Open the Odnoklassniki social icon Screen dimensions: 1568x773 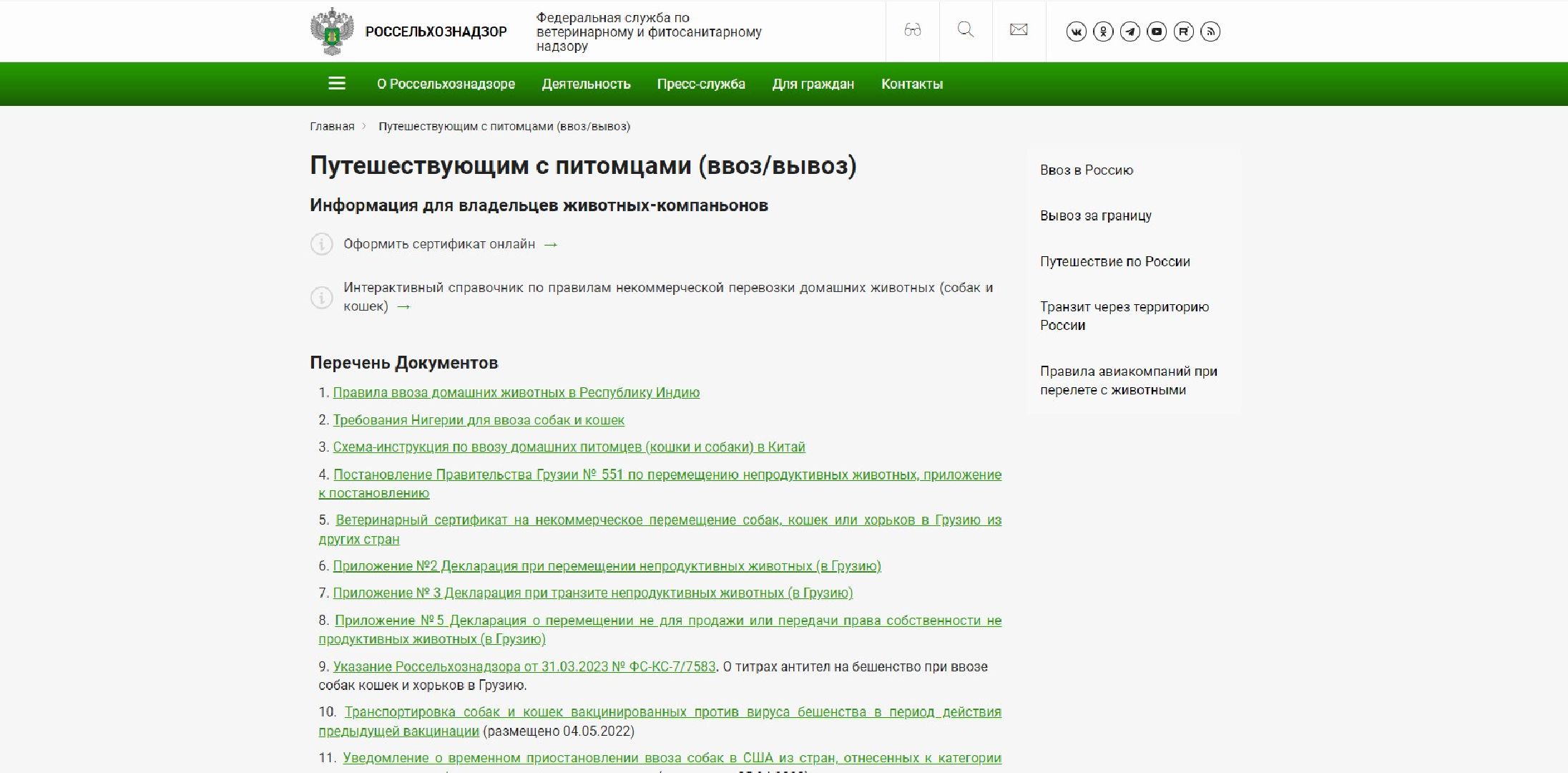[1103, 31]
